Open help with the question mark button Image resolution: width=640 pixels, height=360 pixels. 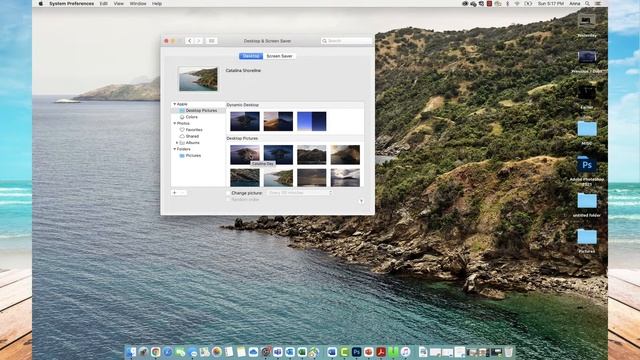361,202
